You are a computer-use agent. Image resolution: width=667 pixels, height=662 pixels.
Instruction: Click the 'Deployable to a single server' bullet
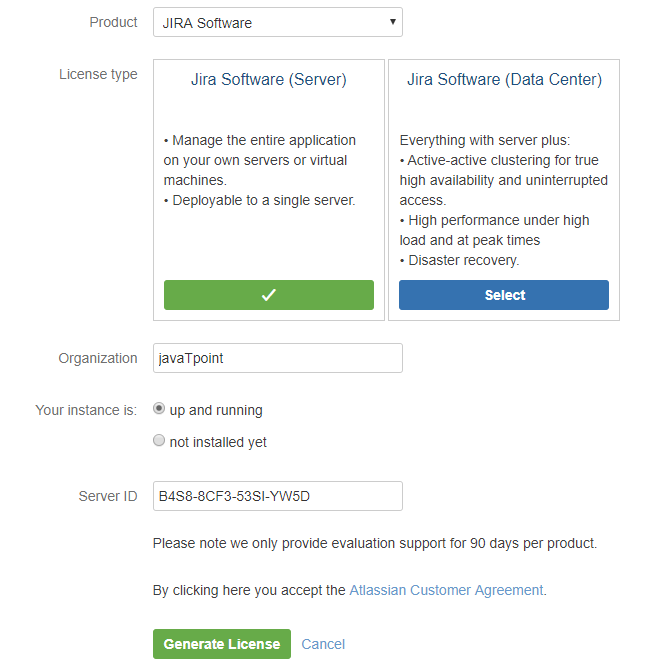coord(262,200)
